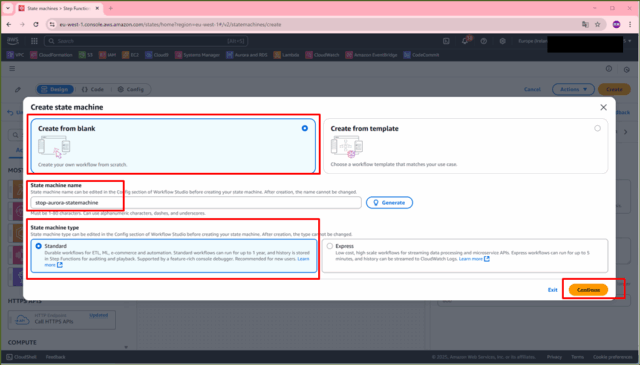Screen dimensions: 640x365
Task: Choose the Standard state machine type
Action: pos(39,246)
